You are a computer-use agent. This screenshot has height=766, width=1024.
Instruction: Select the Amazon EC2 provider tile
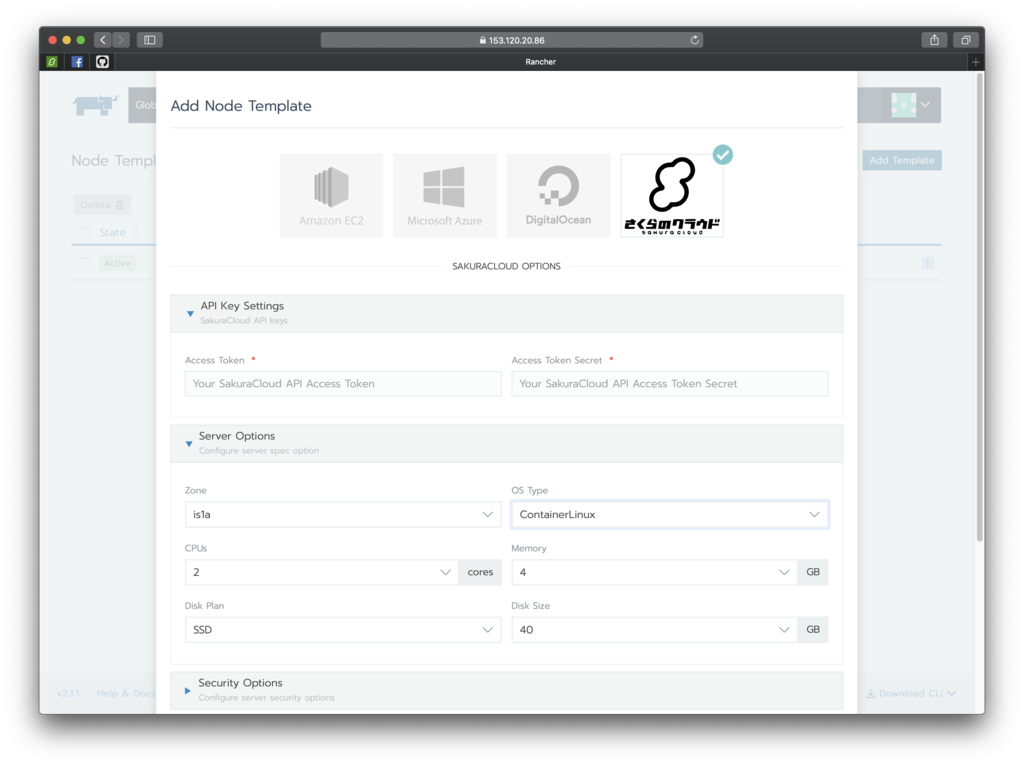tap(331, 195)
